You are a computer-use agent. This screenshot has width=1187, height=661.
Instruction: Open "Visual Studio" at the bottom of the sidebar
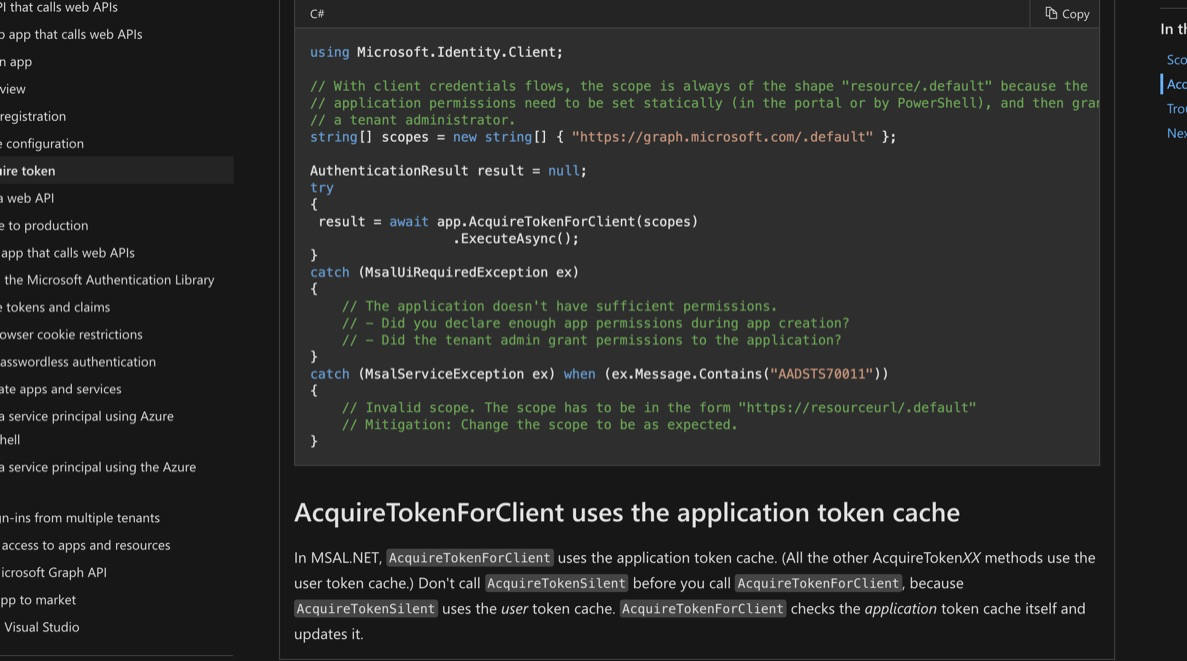42,626
